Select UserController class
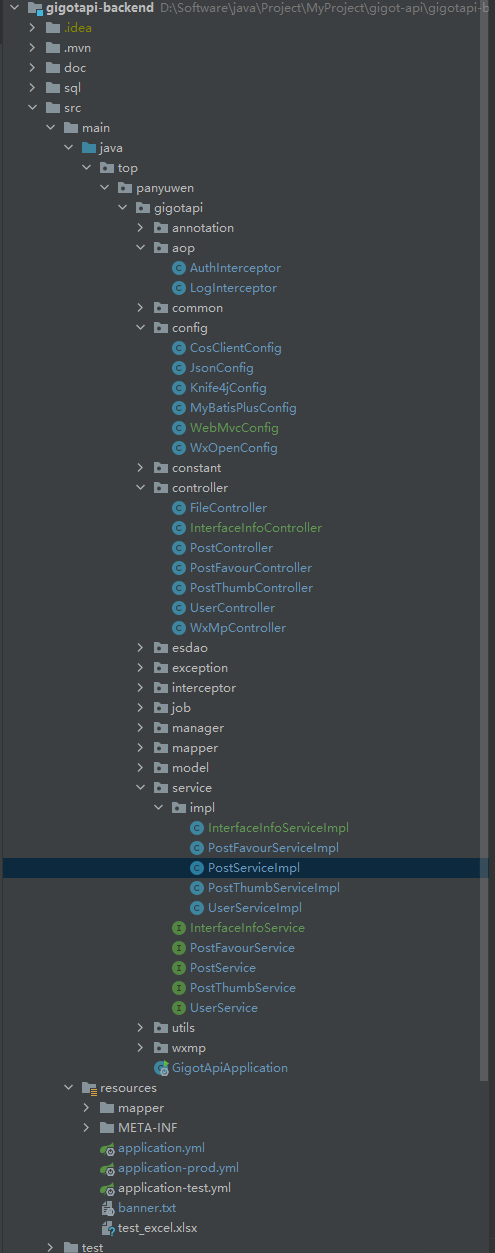The height and width of the screenshot is (1253, 495). coord(232,608)
